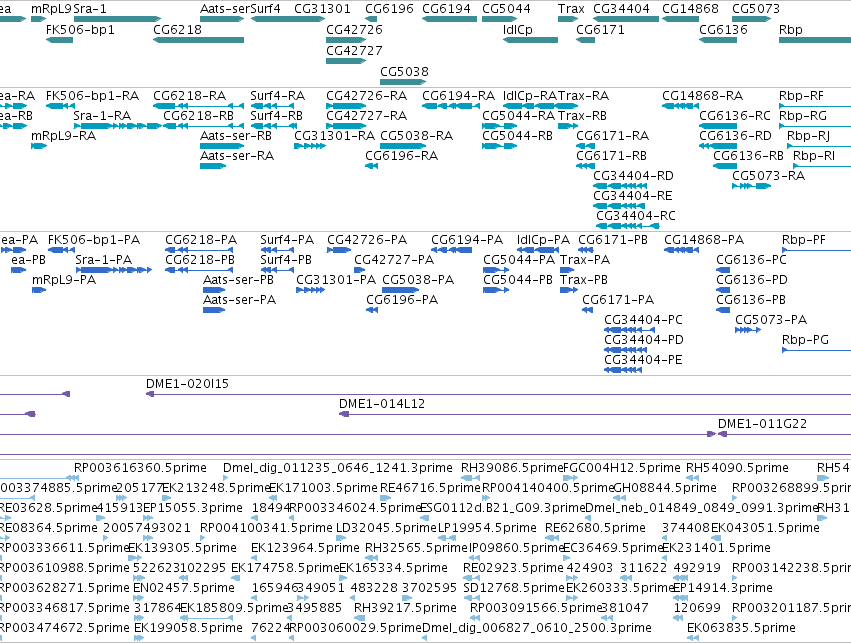Click protein CG34404-PD
This screenshot has height=643, width=851.
coord(644,340)
